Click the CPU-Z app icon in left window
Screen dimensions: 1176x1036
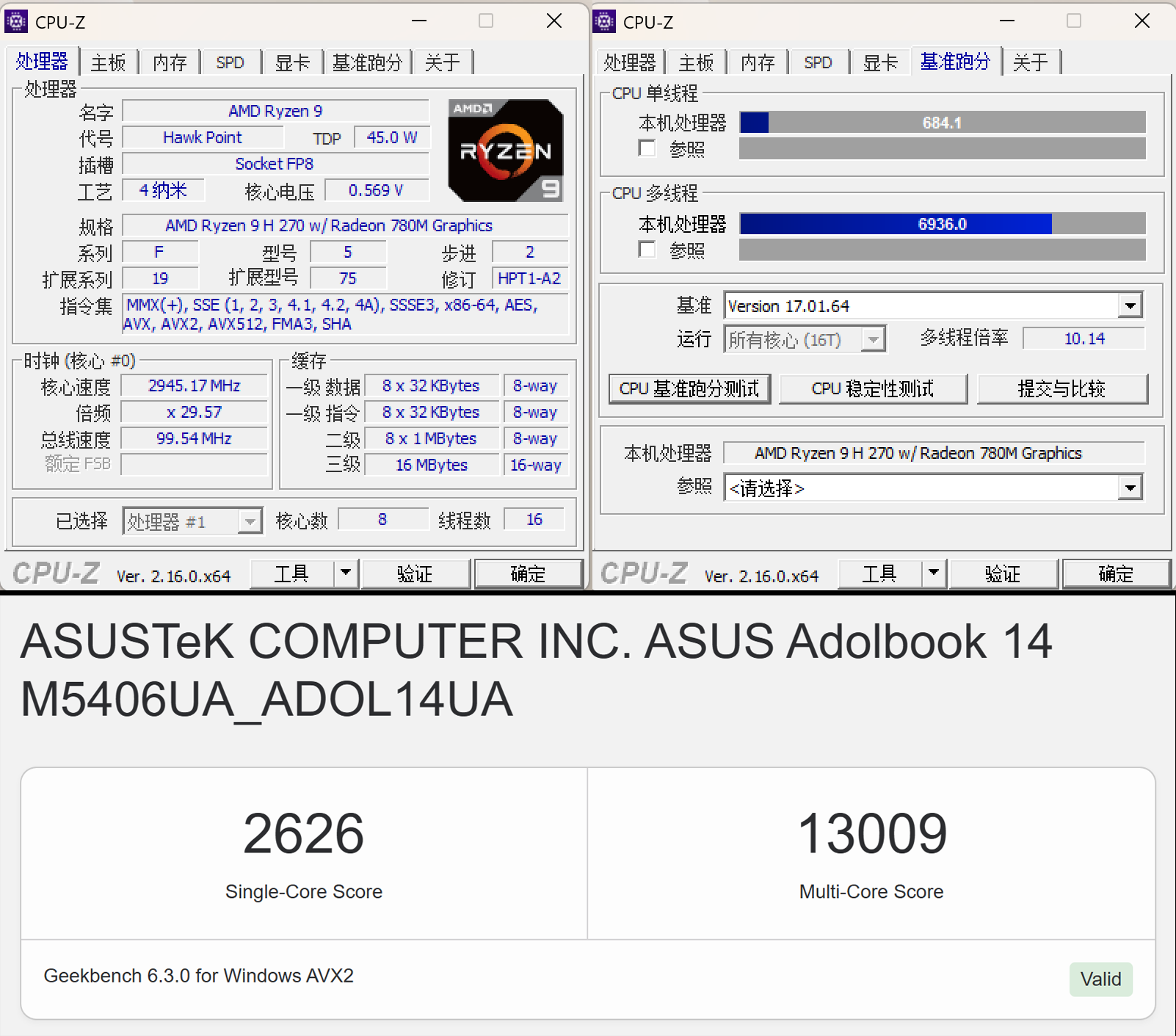16,21
